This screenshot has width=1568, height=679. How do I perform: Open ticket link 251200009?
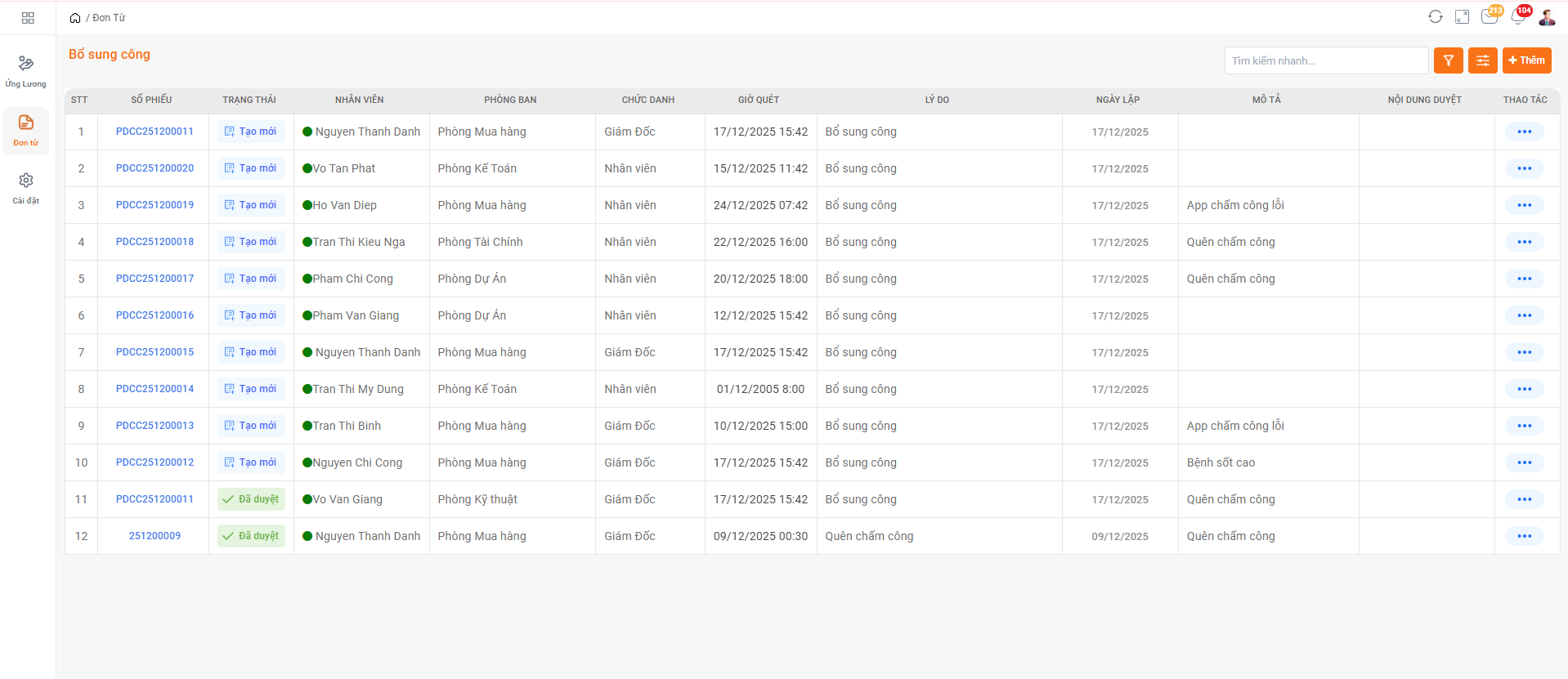(155, 536)
